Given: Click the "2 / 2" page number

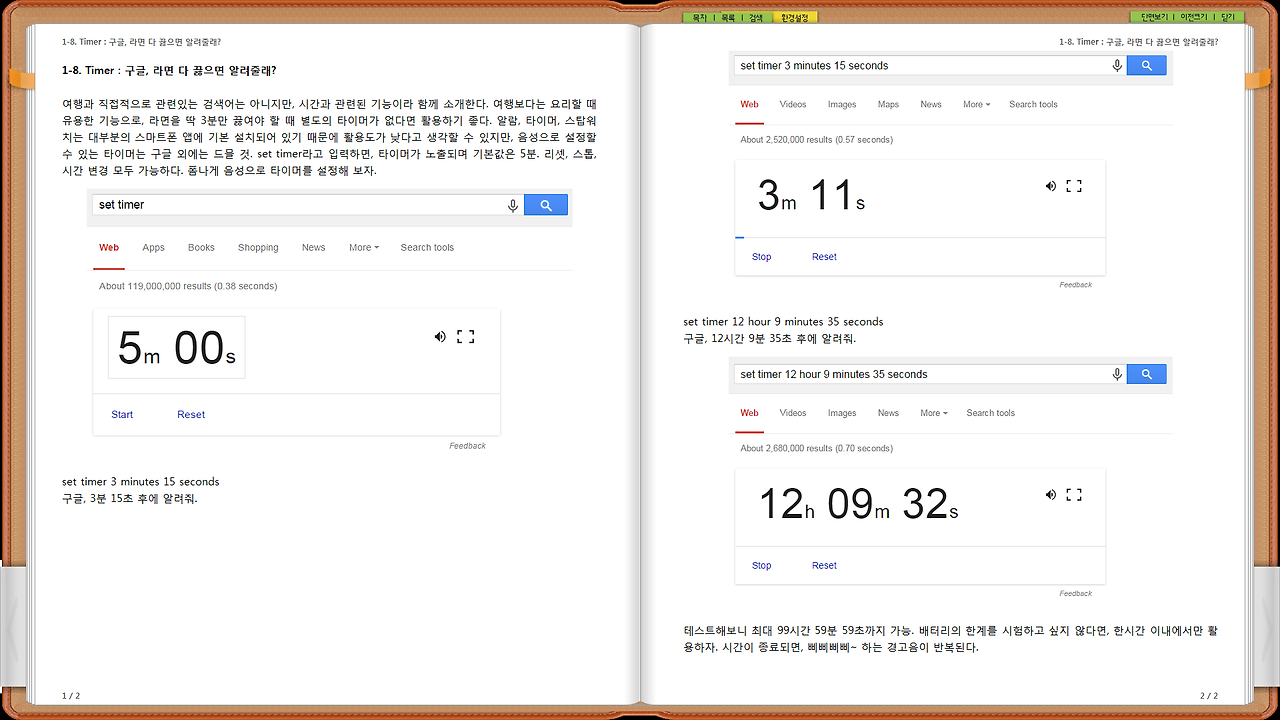Looking at the screenshot, I should pyautogui.click(x=1209, y=695).
